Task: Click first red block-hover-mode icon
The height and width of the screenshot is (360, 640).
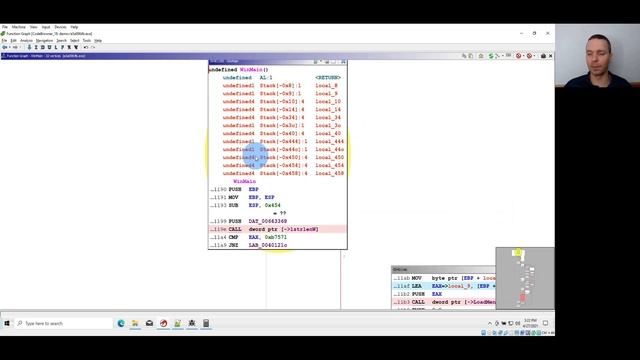Action: point(518,56)
